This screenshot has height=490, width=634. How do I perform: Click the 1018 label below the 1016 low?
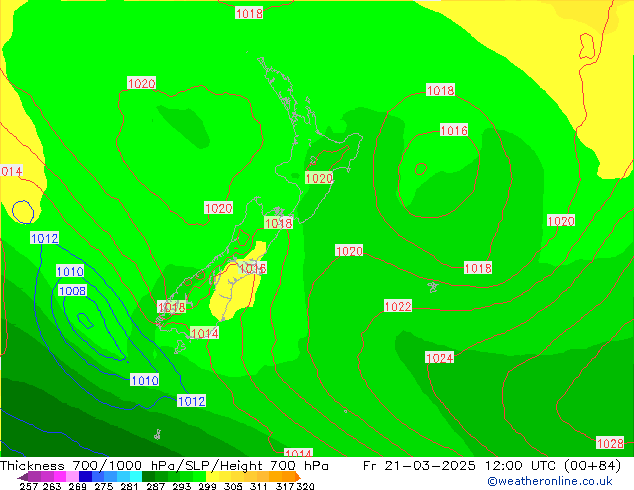pyautogui.click(x=478, y=268)
